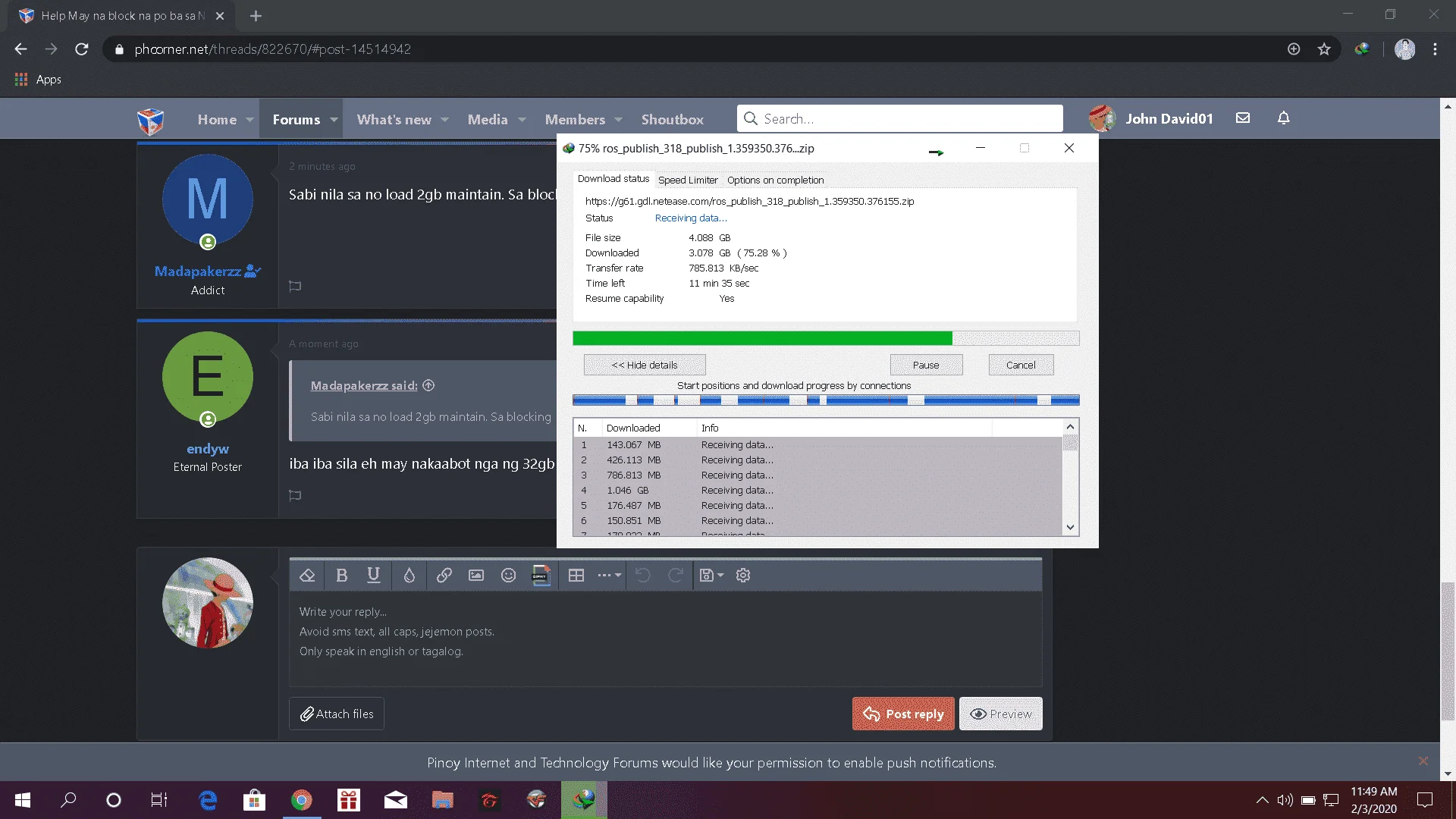Click page vertical scrollbar thumb
Viewport: 1456px width, 819px height.
[x=1448, y=651]
